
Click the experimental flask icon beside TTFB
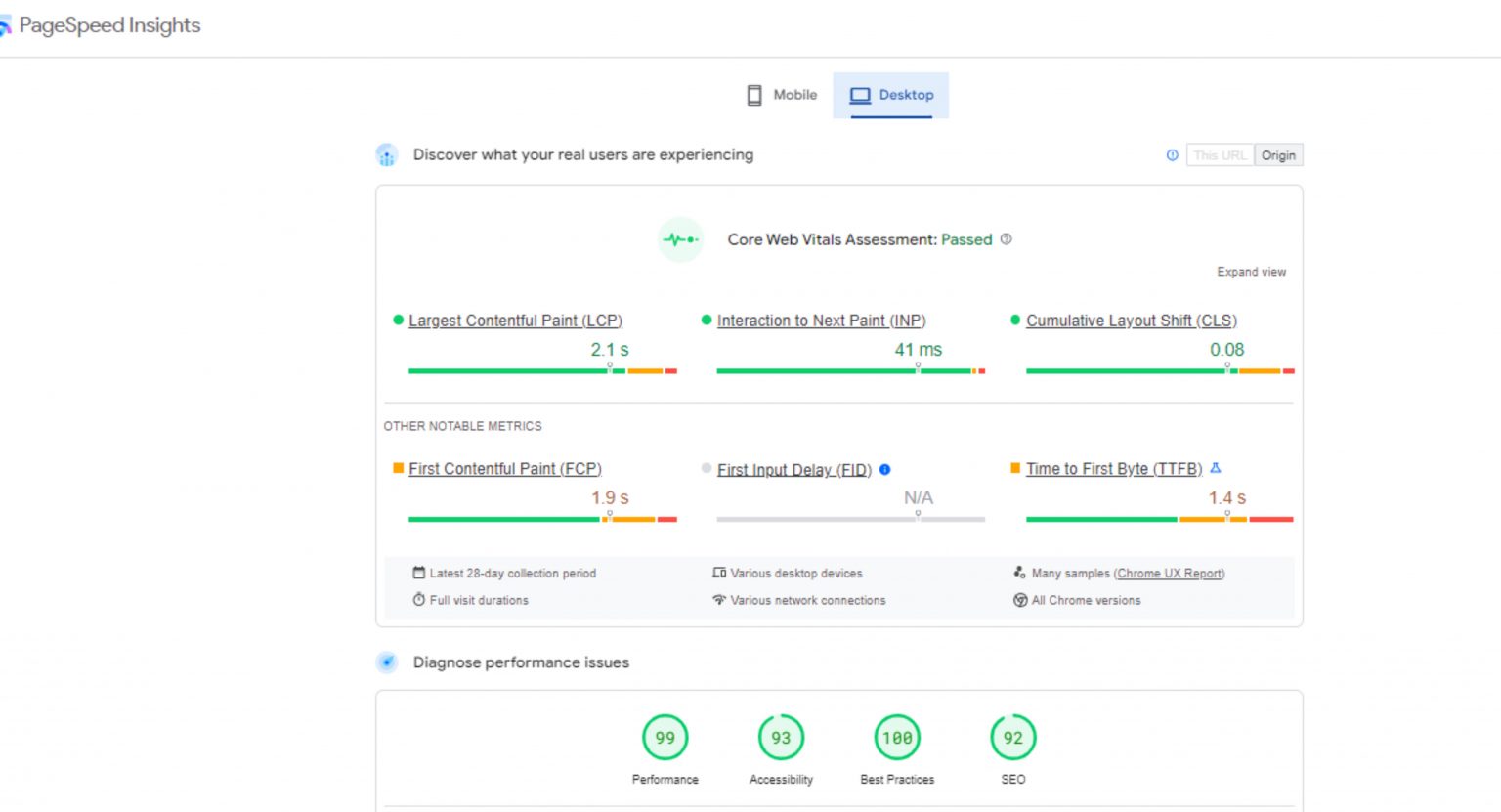tap(1214, 468)
